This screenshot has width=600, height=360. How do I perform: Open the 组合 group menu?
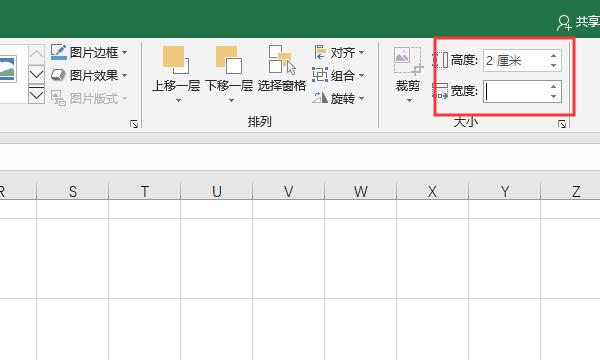339,75
